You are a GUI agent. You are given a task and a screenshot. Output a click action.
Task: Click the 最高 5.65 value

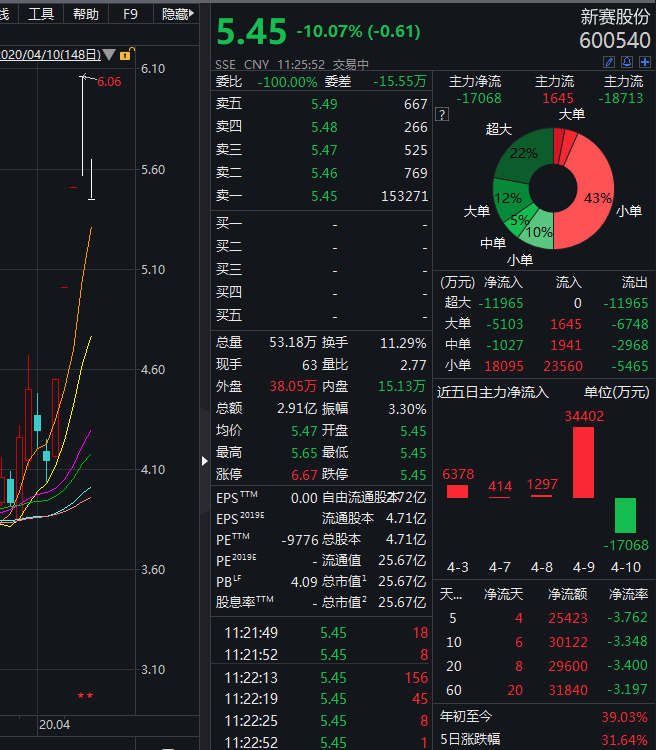point(304,452)
